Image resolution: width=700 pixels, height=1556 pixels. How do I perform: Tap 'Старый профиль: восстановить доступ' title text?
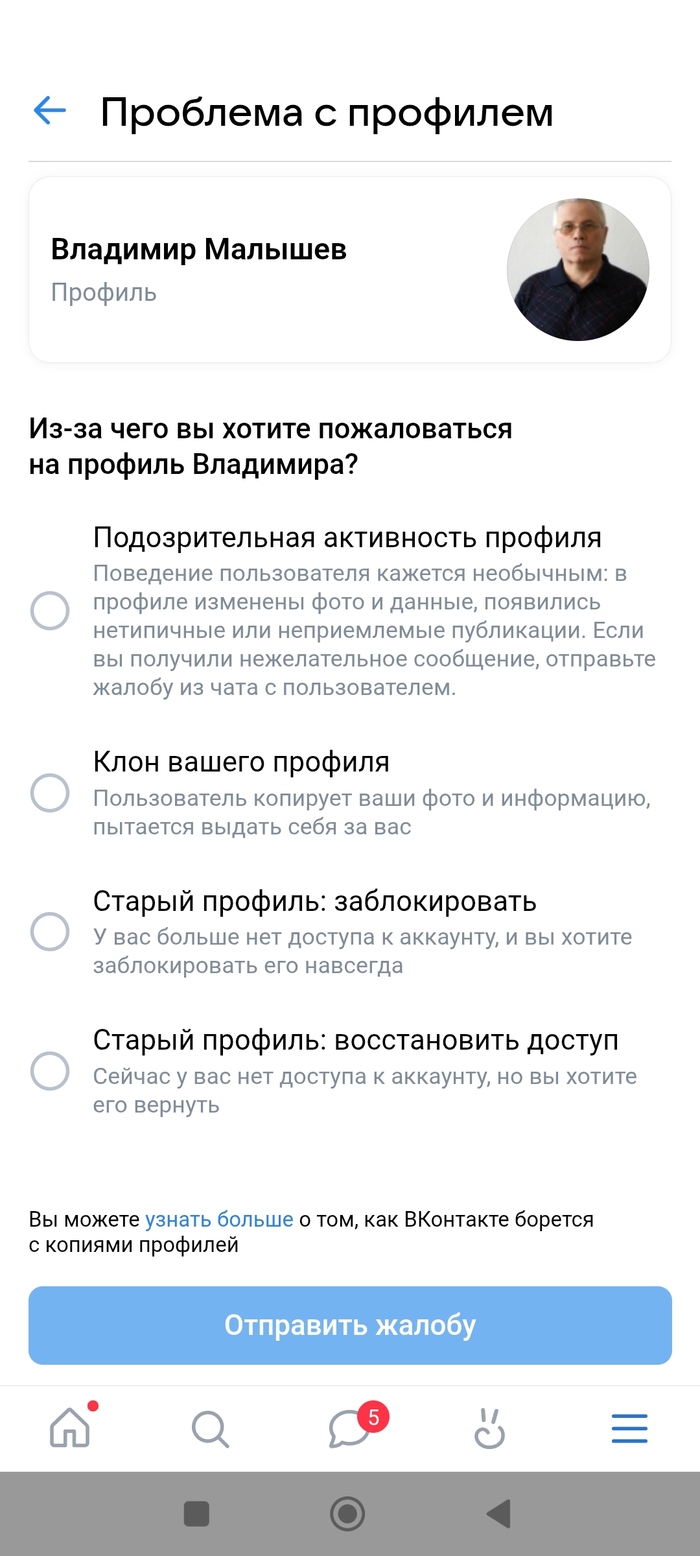355,1040
